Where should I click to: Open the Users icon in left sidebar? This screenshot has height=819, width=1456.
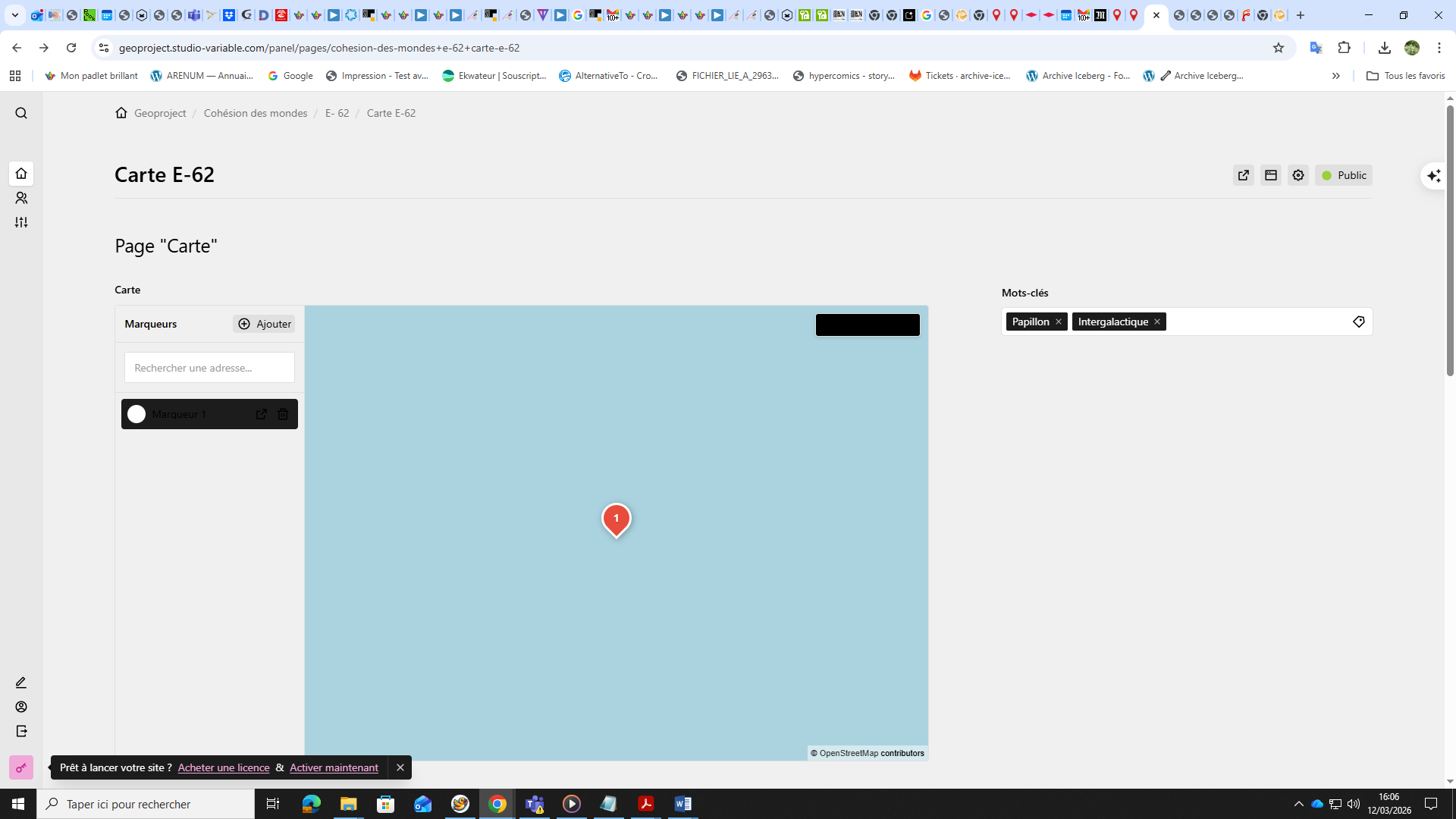pos(21,198)
